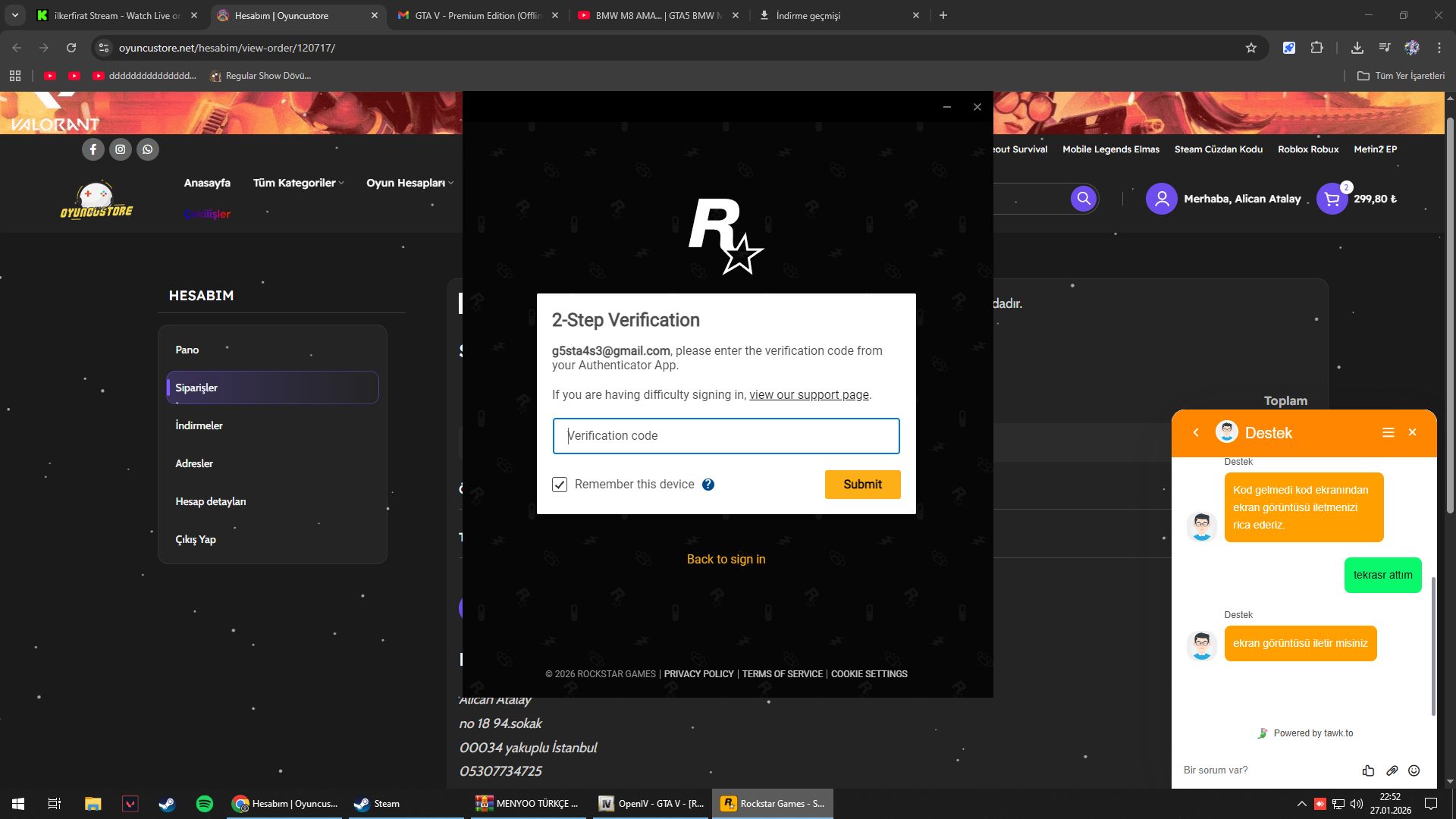Toggle the Remember this device checkbox
Screen dimensions: 1456x819
click(x=560, y=485)
